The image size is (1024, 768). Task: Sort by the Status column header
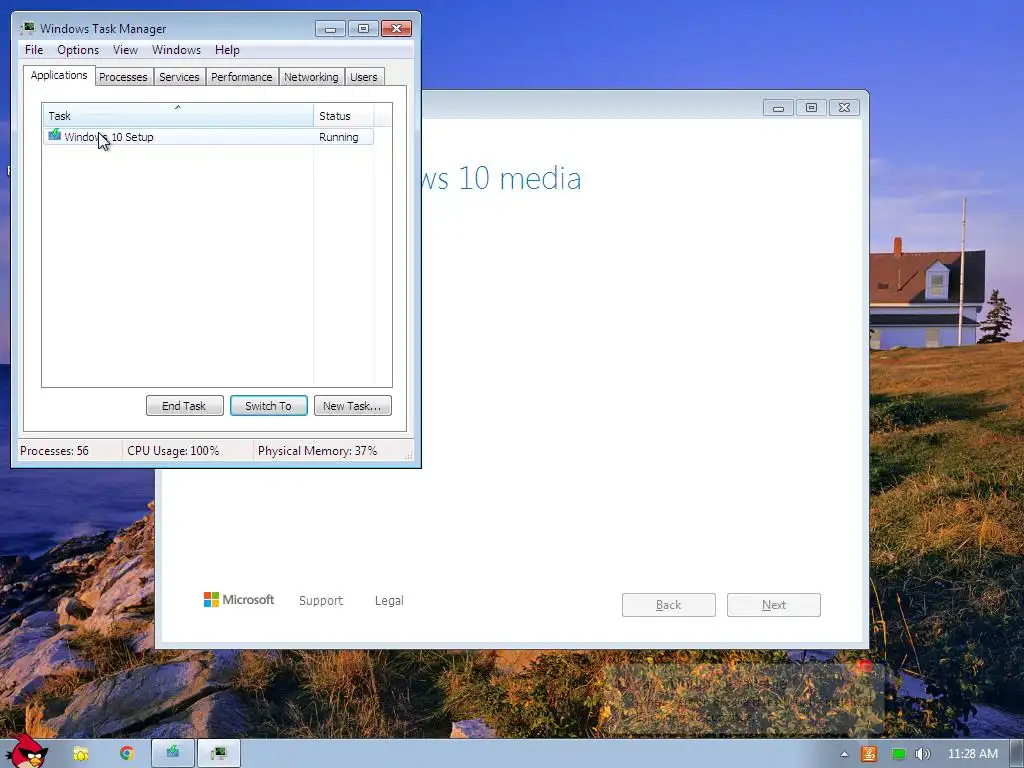[x=344, y=116]
